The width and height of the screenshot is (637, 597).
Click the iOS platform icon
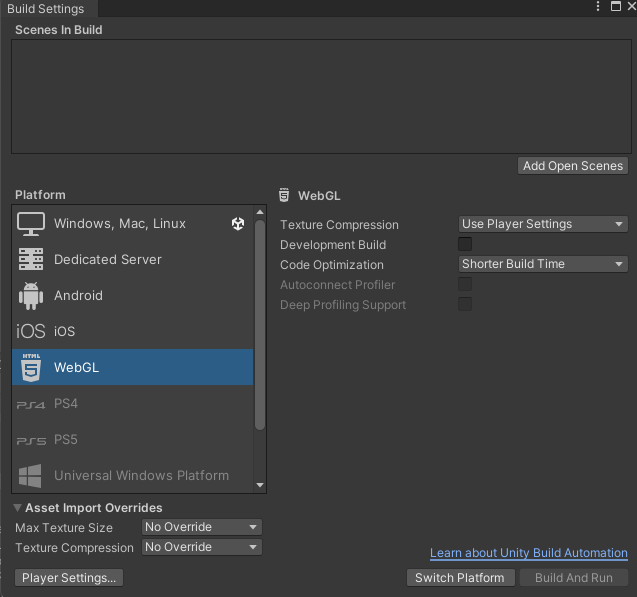click(x=31, y=331)
